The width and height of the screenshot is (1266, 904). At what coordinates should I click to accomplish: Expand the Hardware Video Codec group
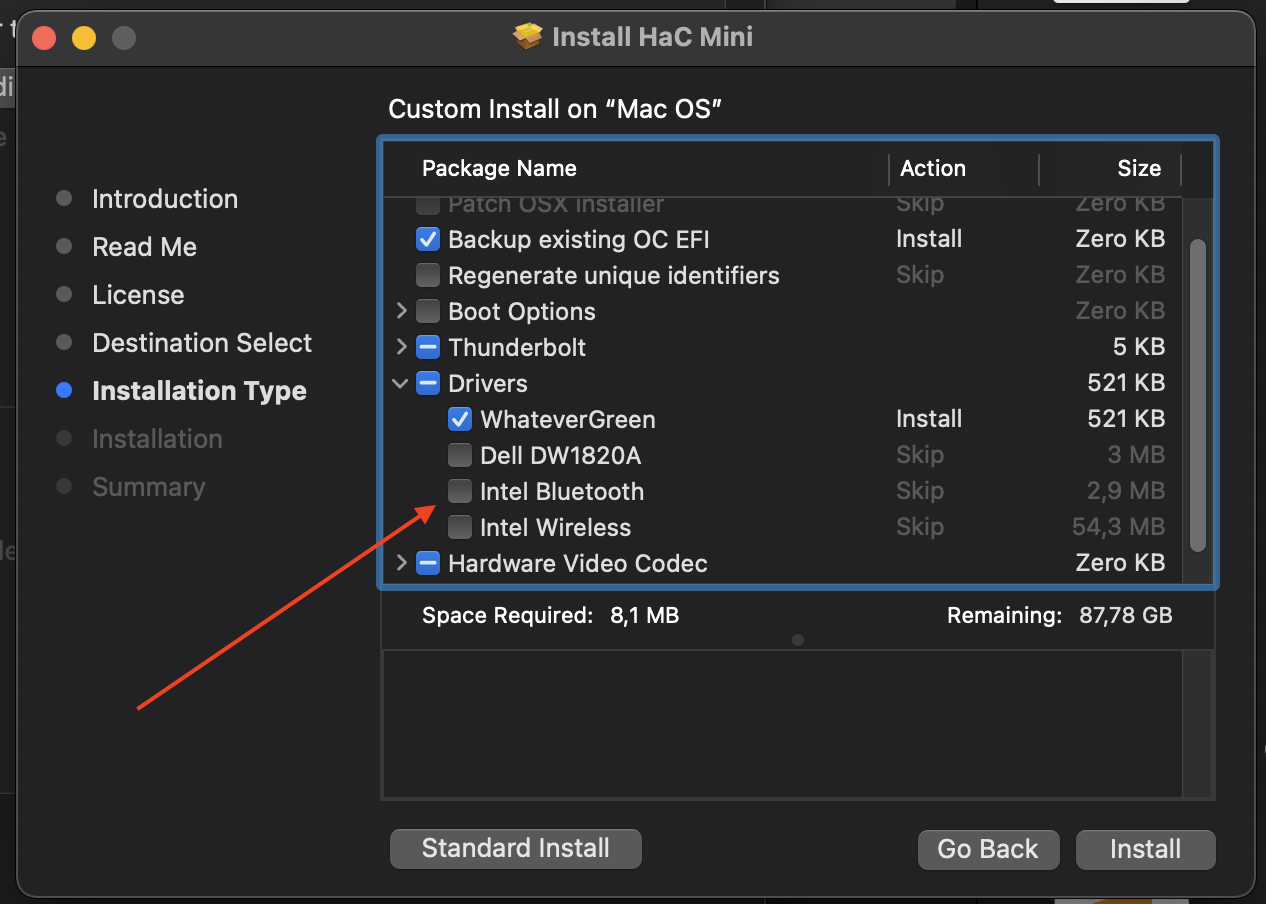tap(401, 563)
